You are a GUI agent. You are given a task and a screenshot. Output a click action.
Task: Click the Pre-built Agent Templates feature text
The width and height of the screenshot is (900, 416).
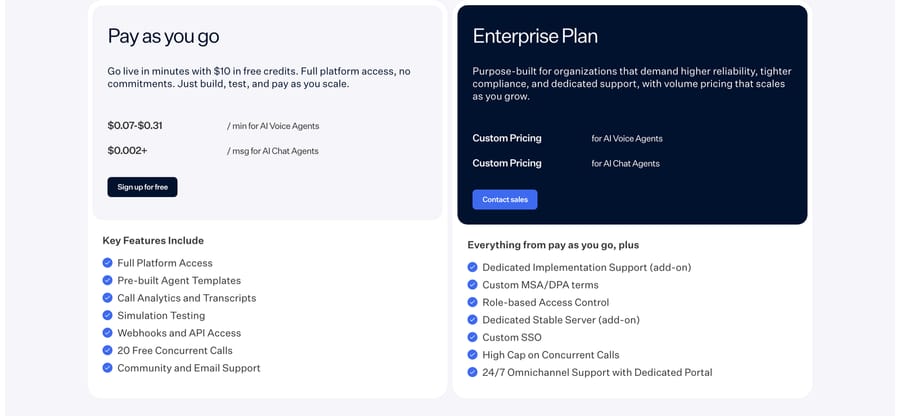click(x=179, y=281)
